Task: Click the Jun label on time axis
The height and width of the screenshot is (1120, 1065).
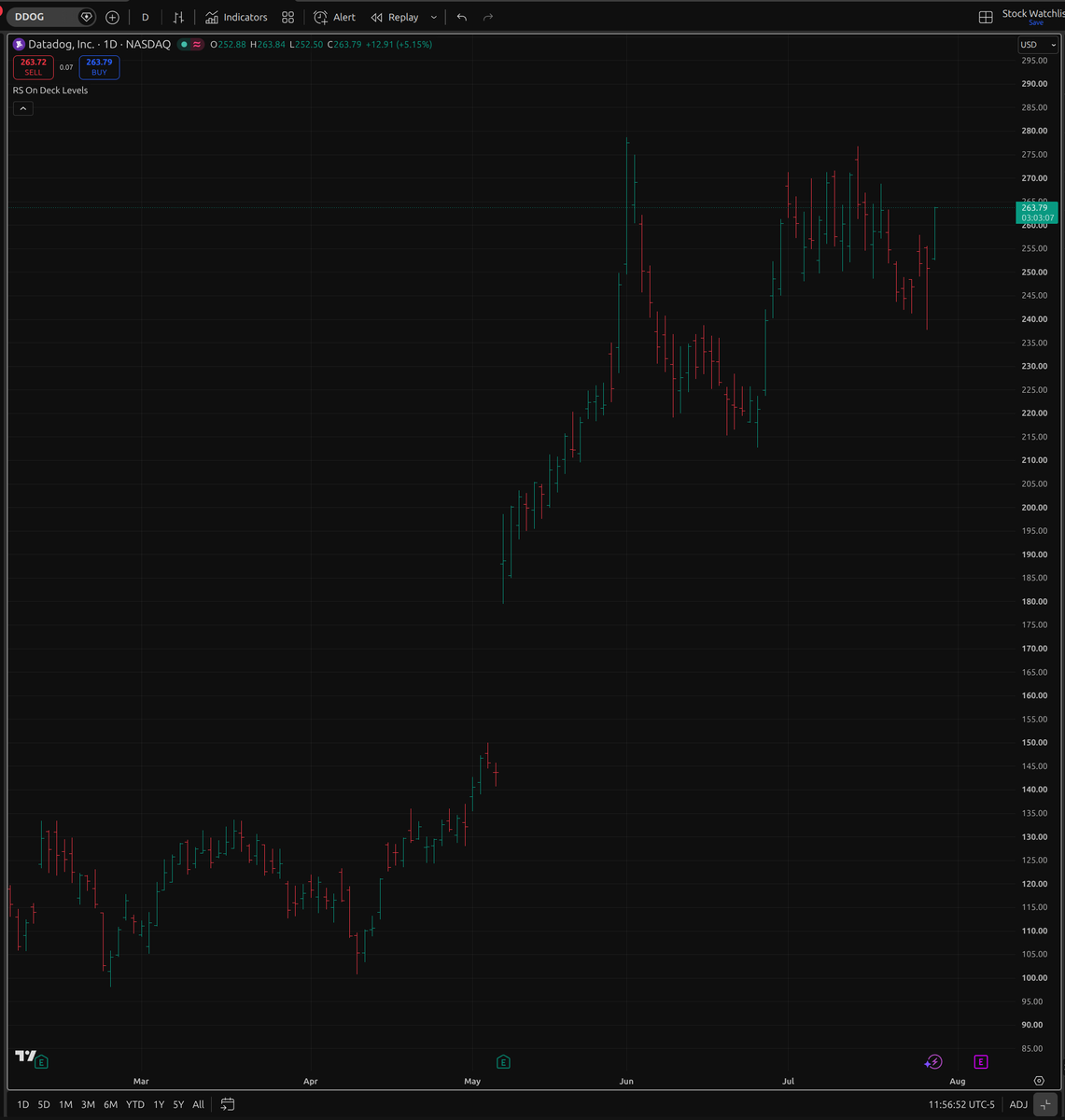Action: (626, 1081)
